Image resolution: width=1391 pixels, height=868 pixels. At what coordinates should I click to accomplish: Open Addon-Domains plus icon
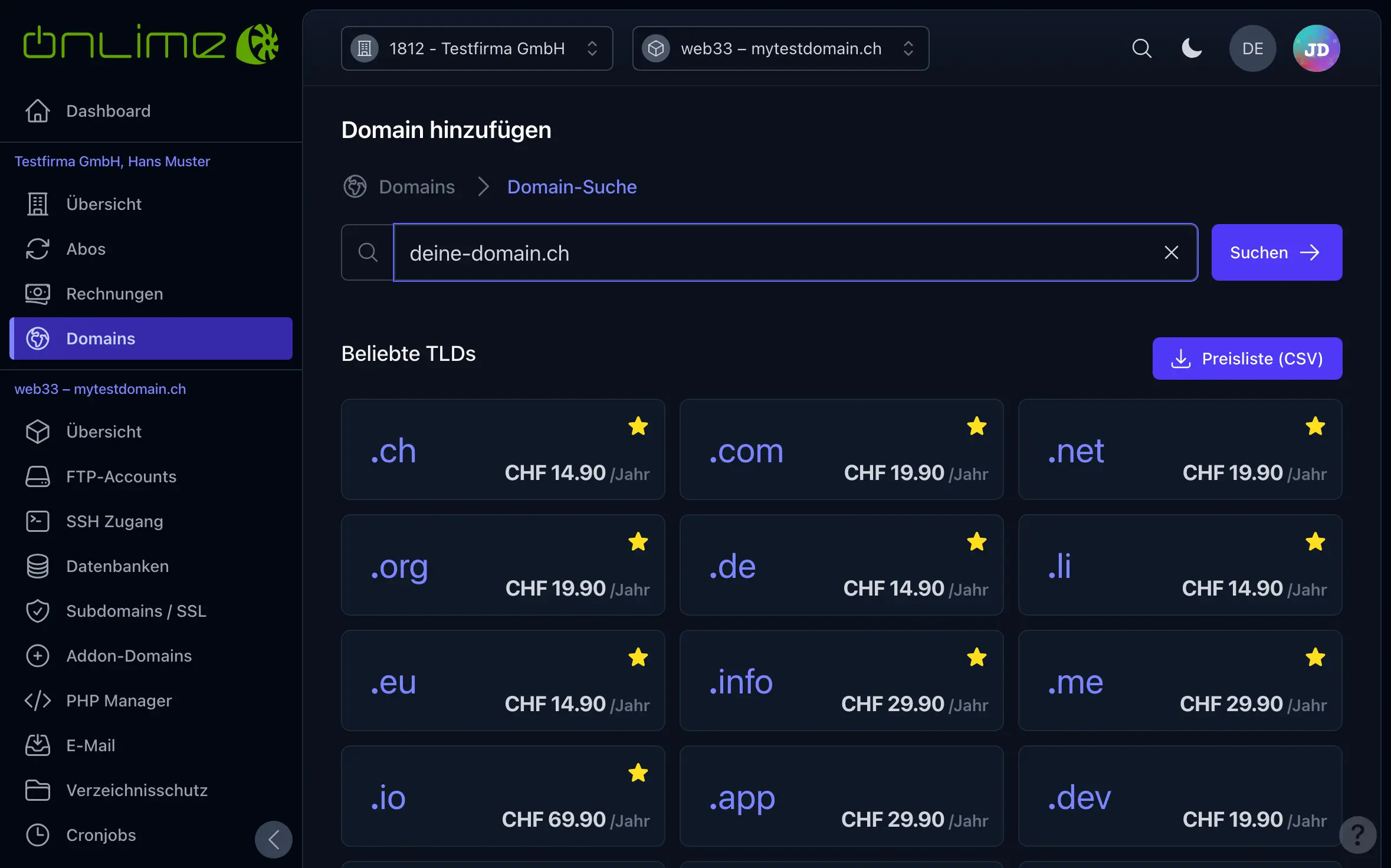pyautogui.click(x=38, y=656)
